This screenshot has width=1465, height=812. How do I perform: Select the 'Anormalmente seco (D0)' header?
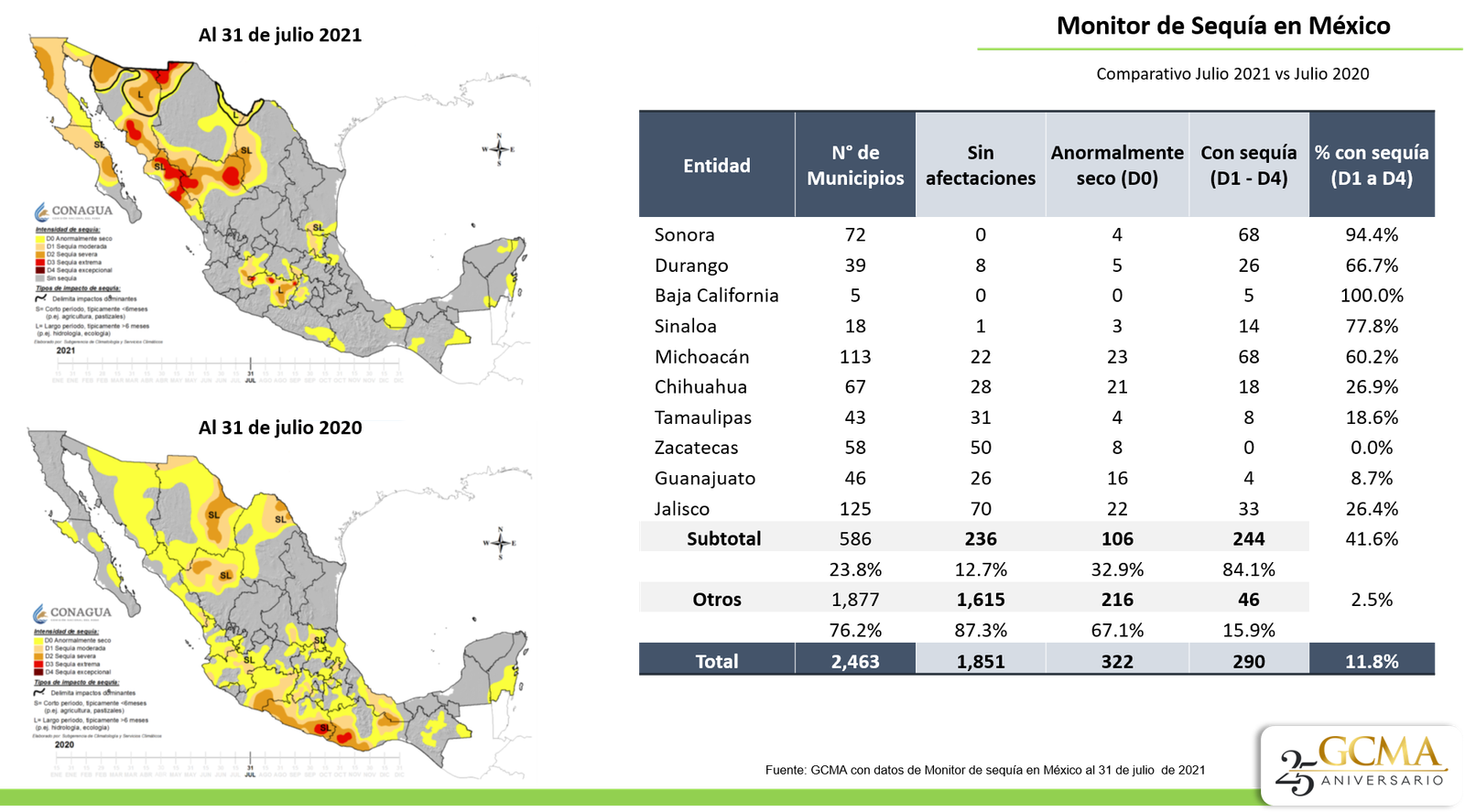tap(1117, 166)
